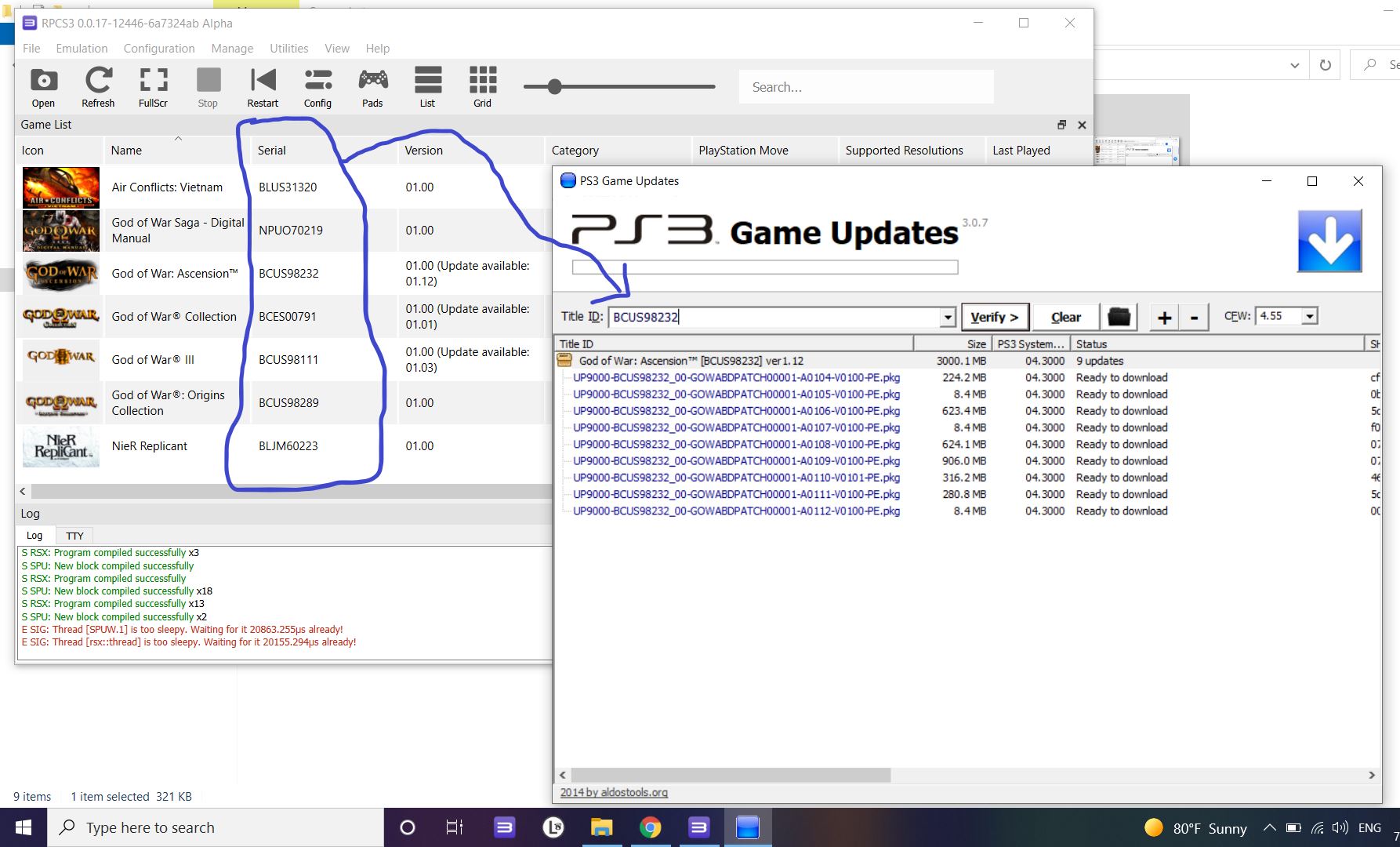Open the aldostools.org link

[614, 792]
